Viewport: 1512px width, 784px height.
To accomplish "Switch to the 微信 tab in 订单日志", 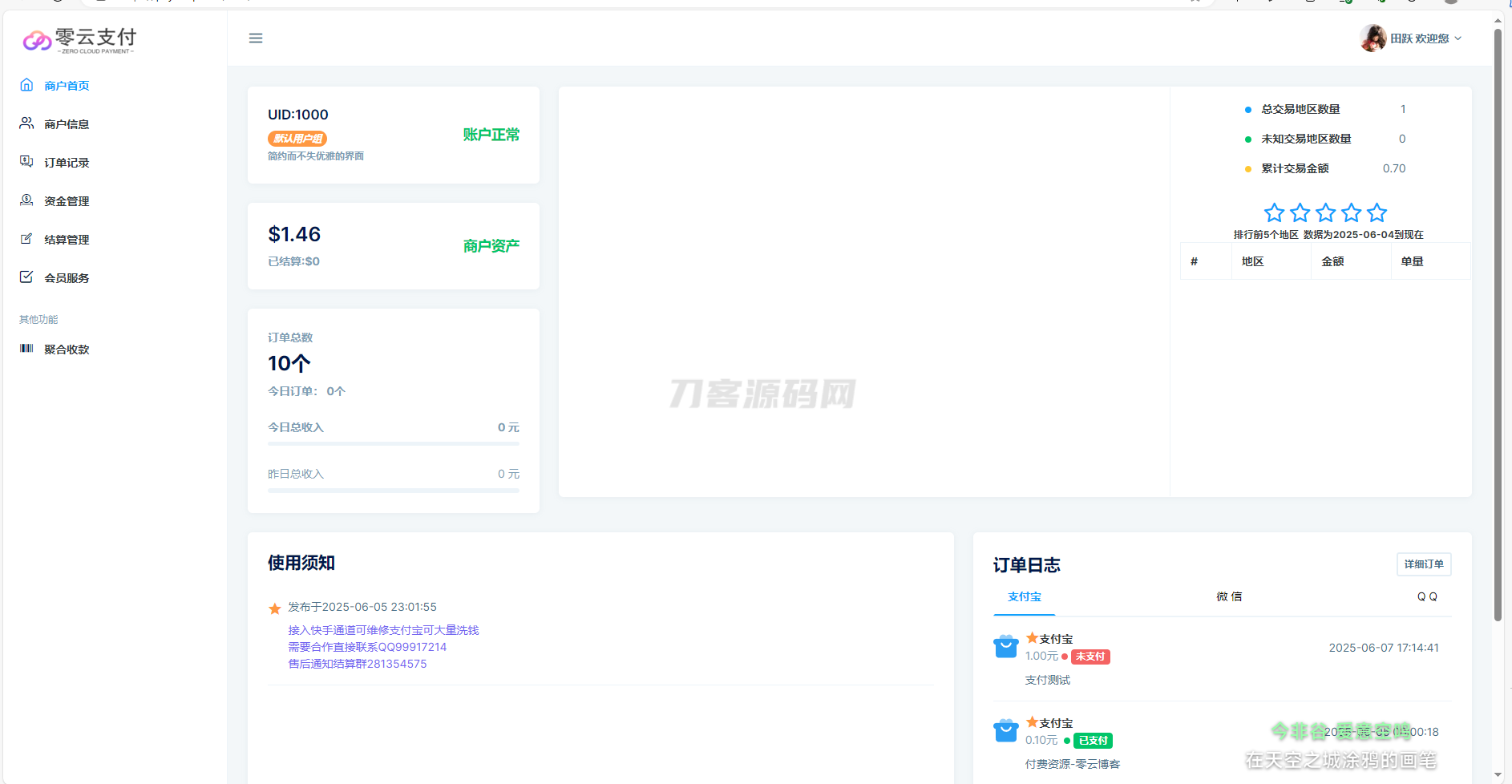I will [x=1227, y=596].
